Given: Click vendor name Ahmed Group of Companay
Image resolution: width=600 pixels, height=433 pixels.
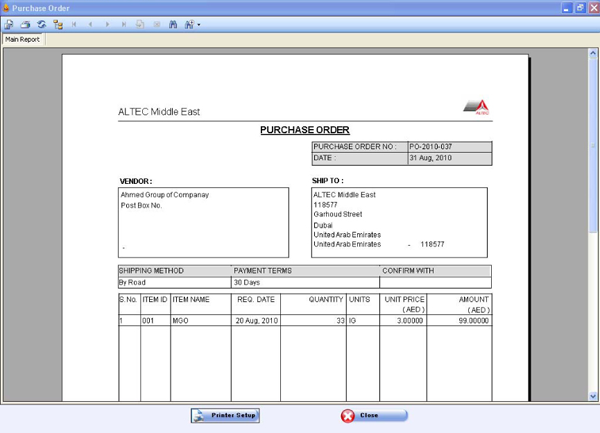Looking at the screenshot, I should 165,195.
